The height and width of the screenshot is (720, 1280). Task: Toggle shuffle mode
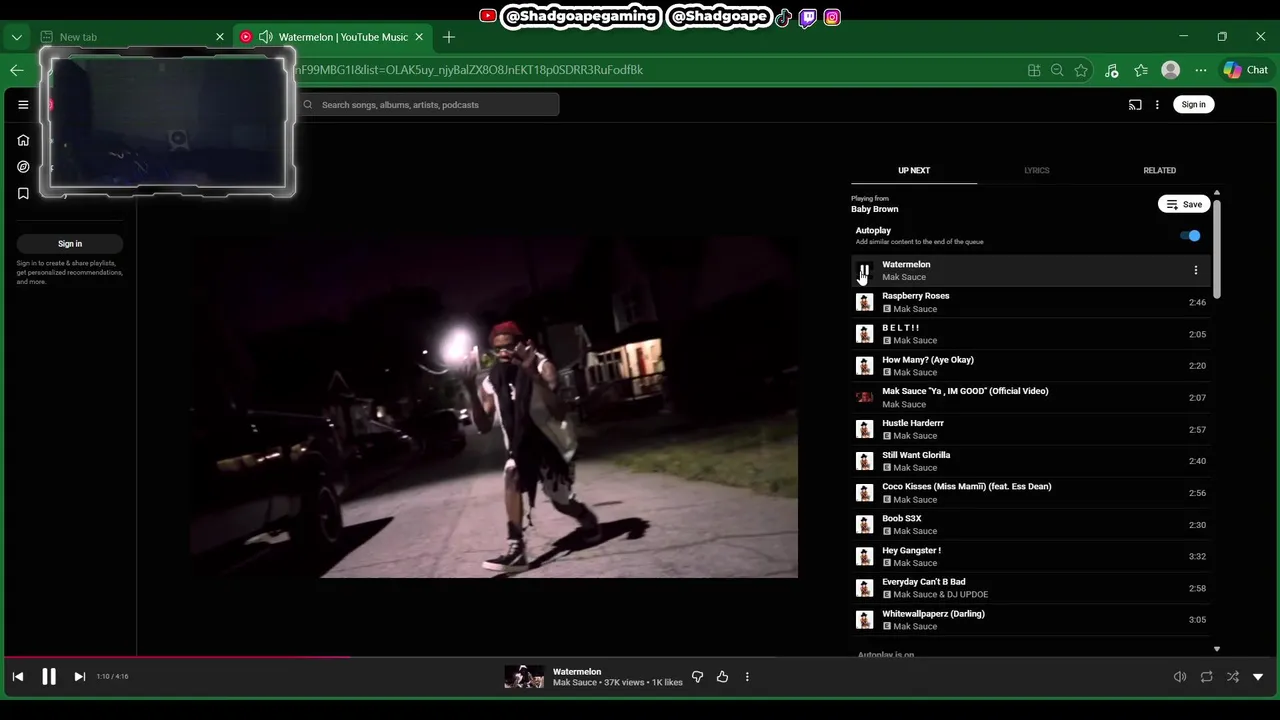click(x=1232, y=677)
